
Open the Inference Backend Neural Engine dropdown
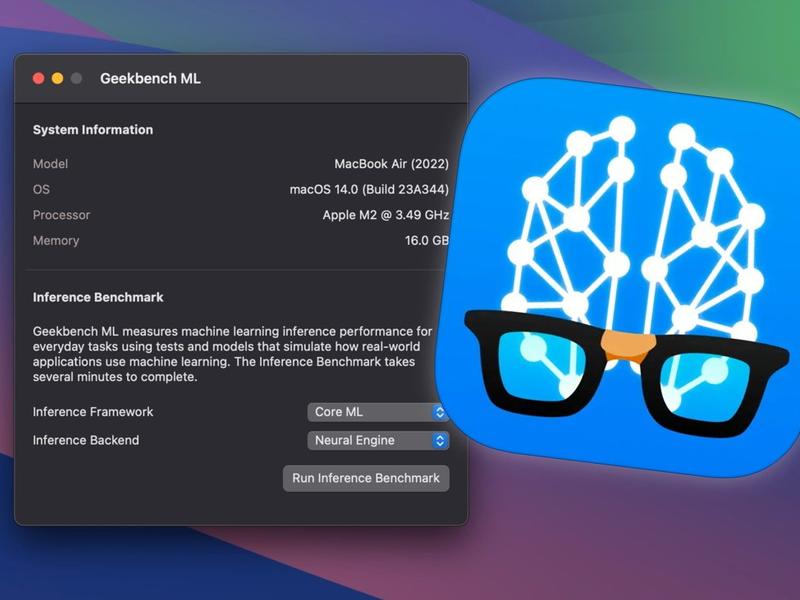click(378, 440)
